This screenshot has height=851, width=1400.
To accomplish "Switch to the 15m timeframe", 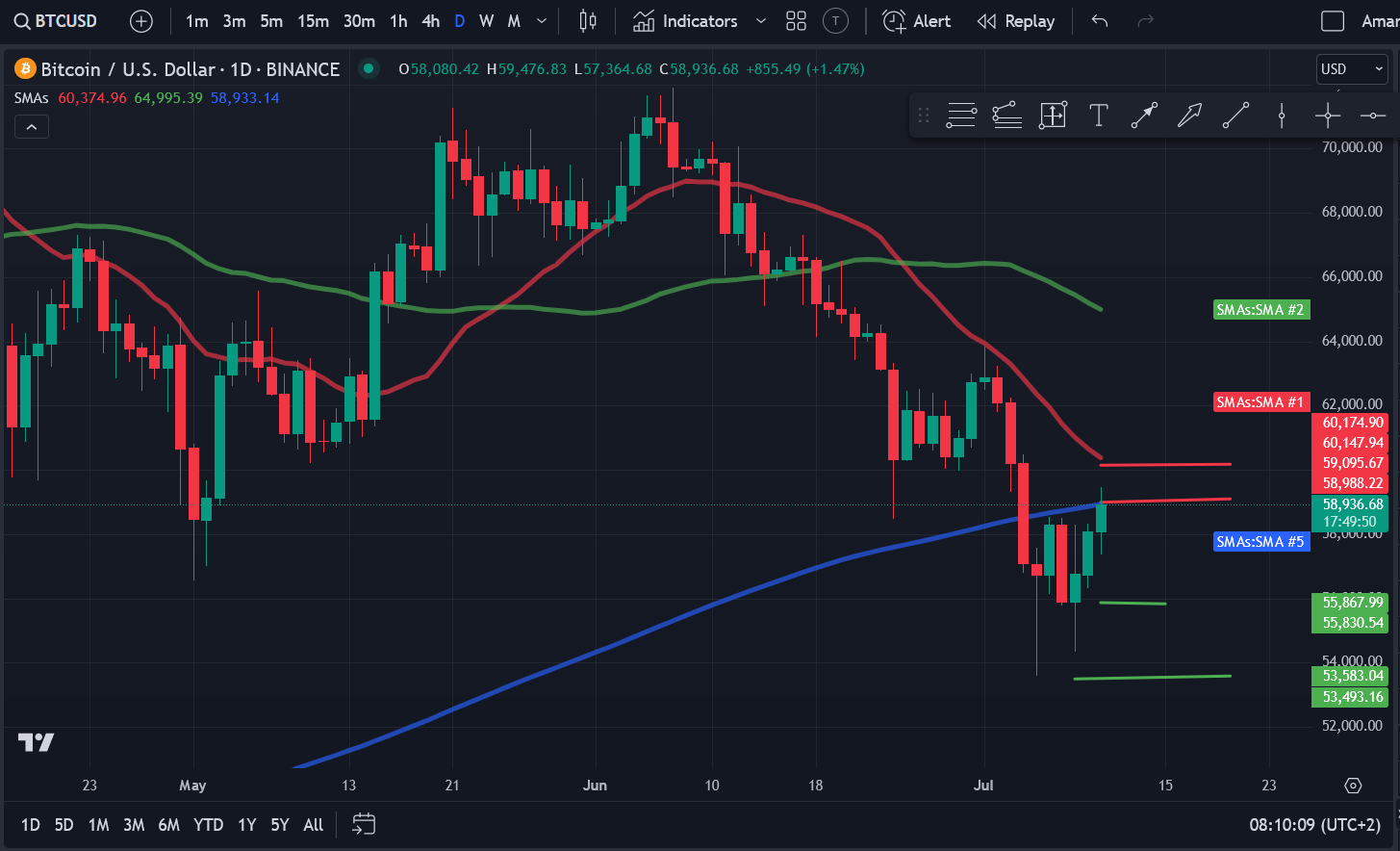I will point(313,21).
